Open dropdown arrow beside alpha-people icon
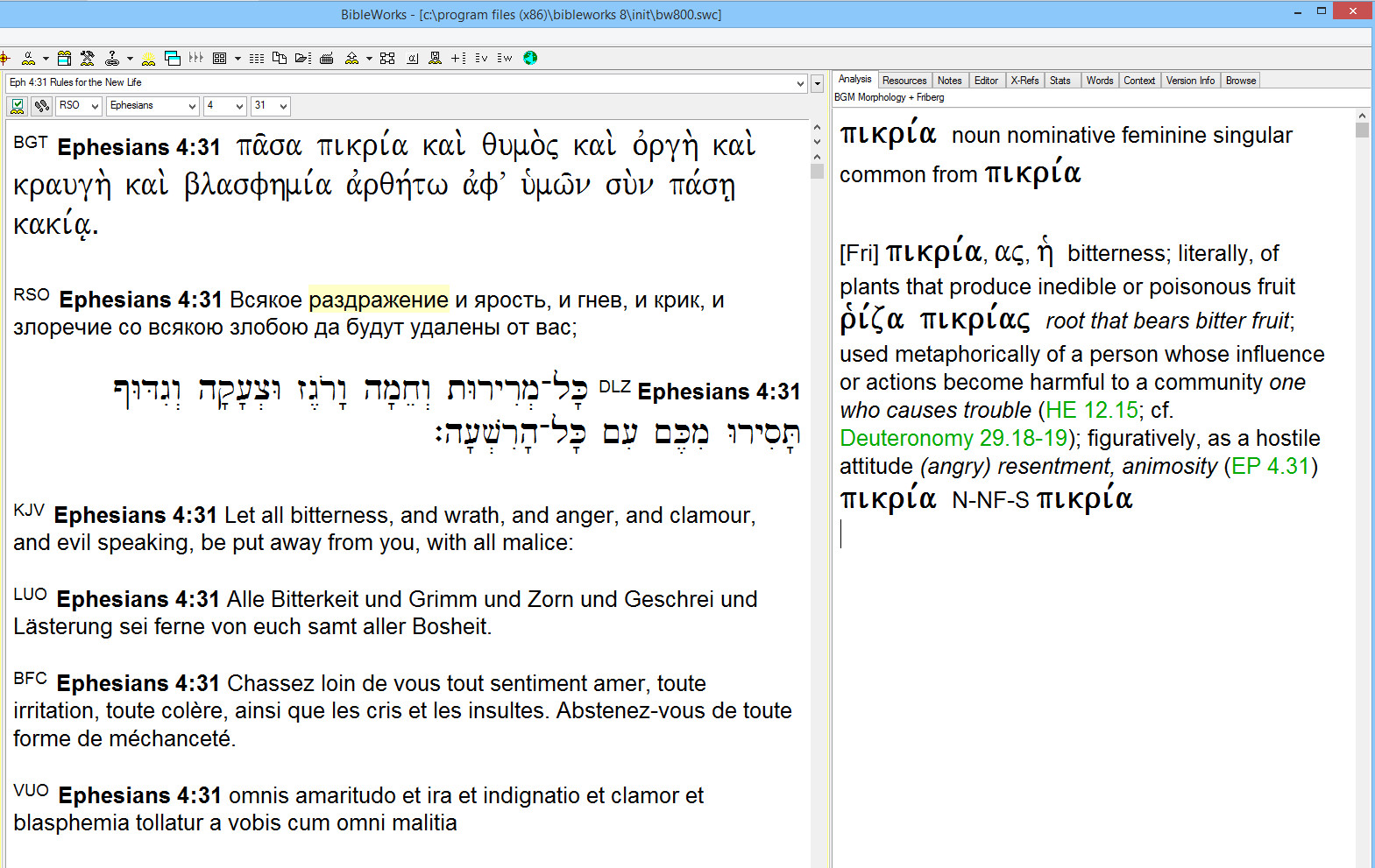1375x868 pixels. pos(46,59)
